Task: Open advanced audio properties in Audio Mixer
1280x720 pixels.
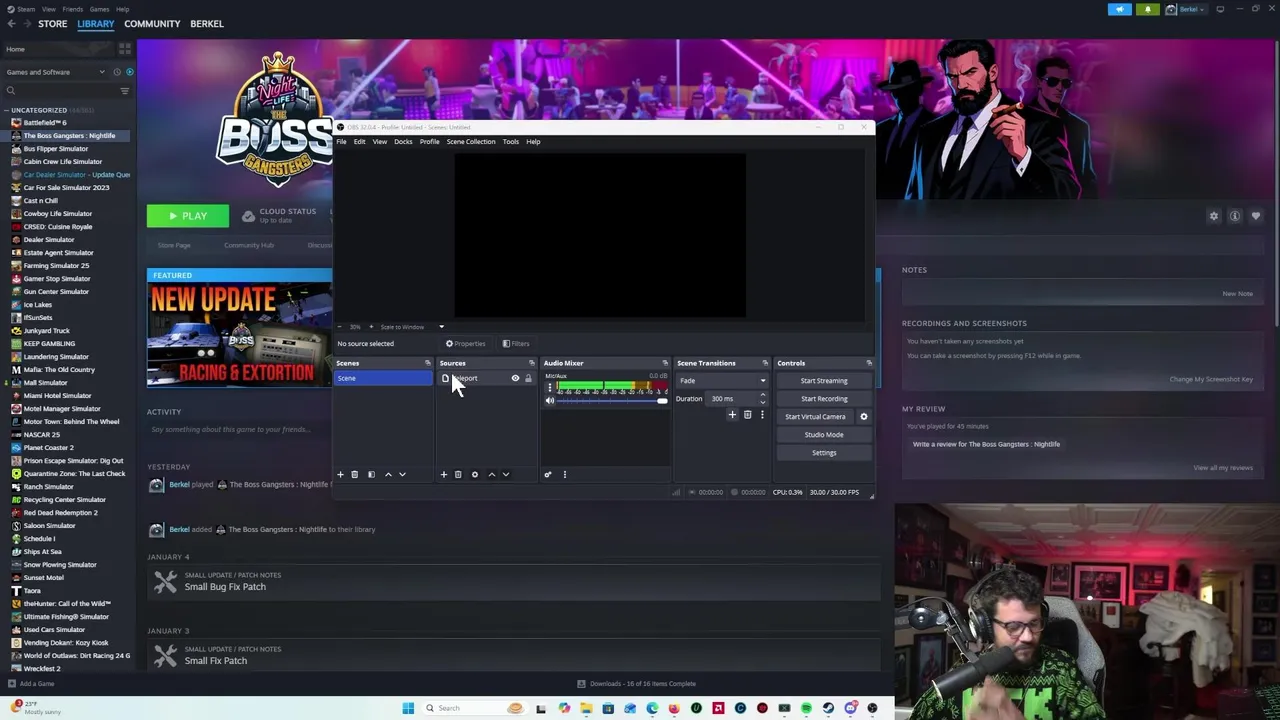Action: (547, 475)
